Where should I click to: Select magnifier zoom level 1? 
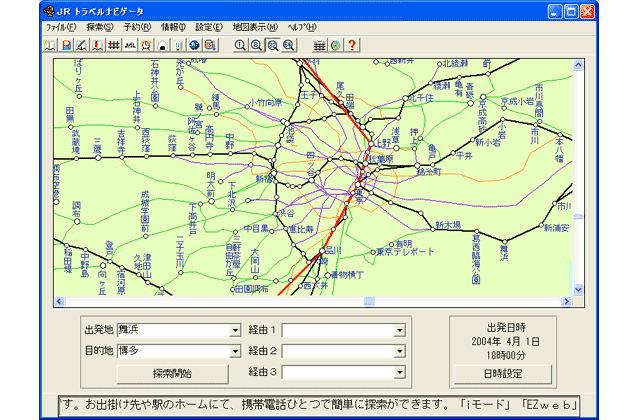[x=240, y=45]
